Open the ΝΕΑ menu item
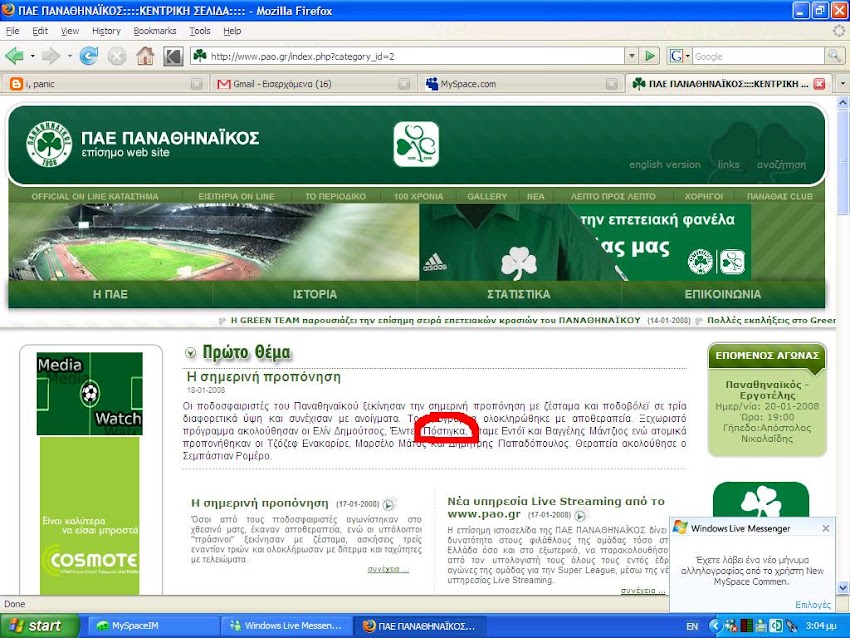 point(536,196)
